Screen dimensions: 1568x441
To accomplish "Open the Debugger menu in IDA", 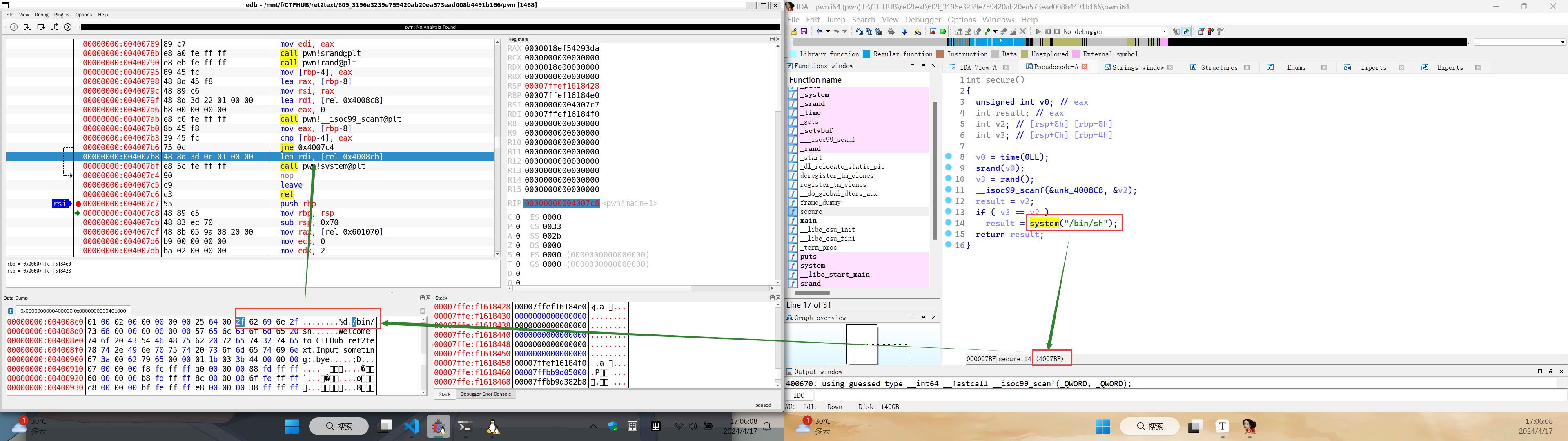I will point(923,20).
